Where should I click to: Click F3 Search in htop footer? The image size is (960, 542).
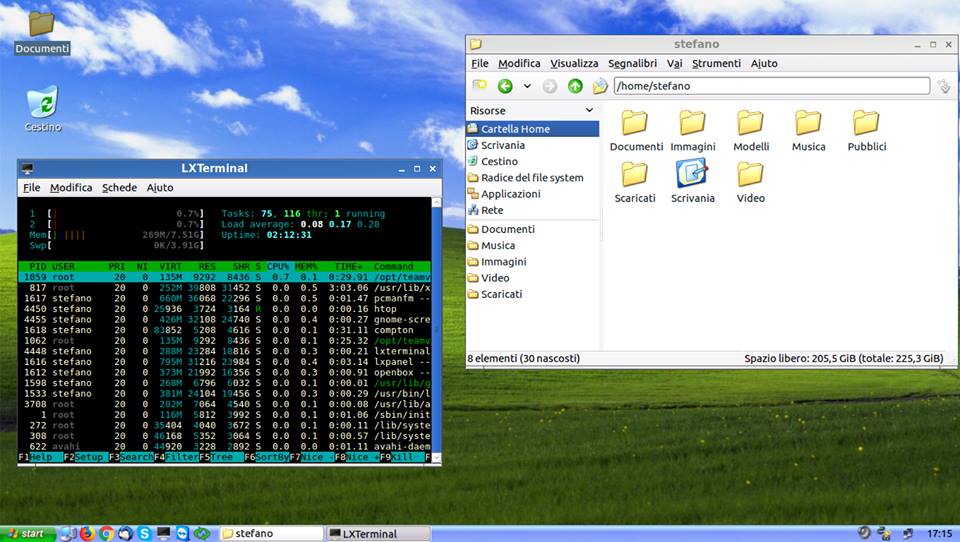tap(132, 457)
